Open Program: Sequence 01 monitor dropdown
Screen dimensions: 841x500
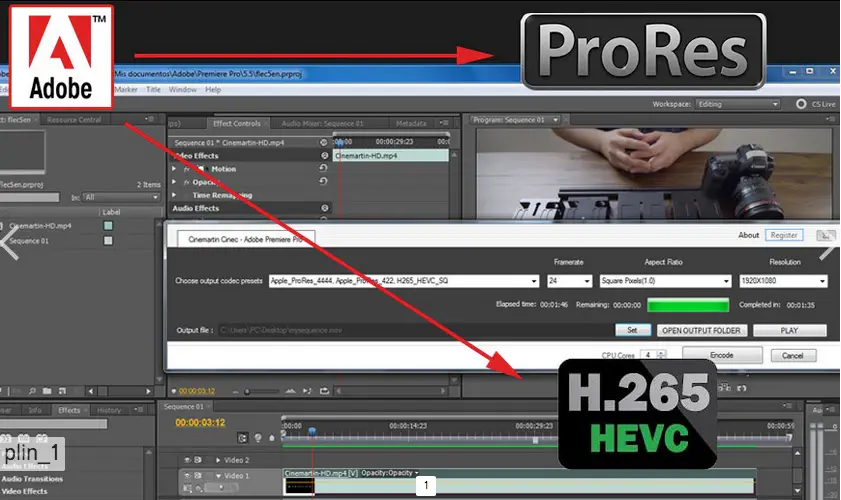tap(556, 120)
